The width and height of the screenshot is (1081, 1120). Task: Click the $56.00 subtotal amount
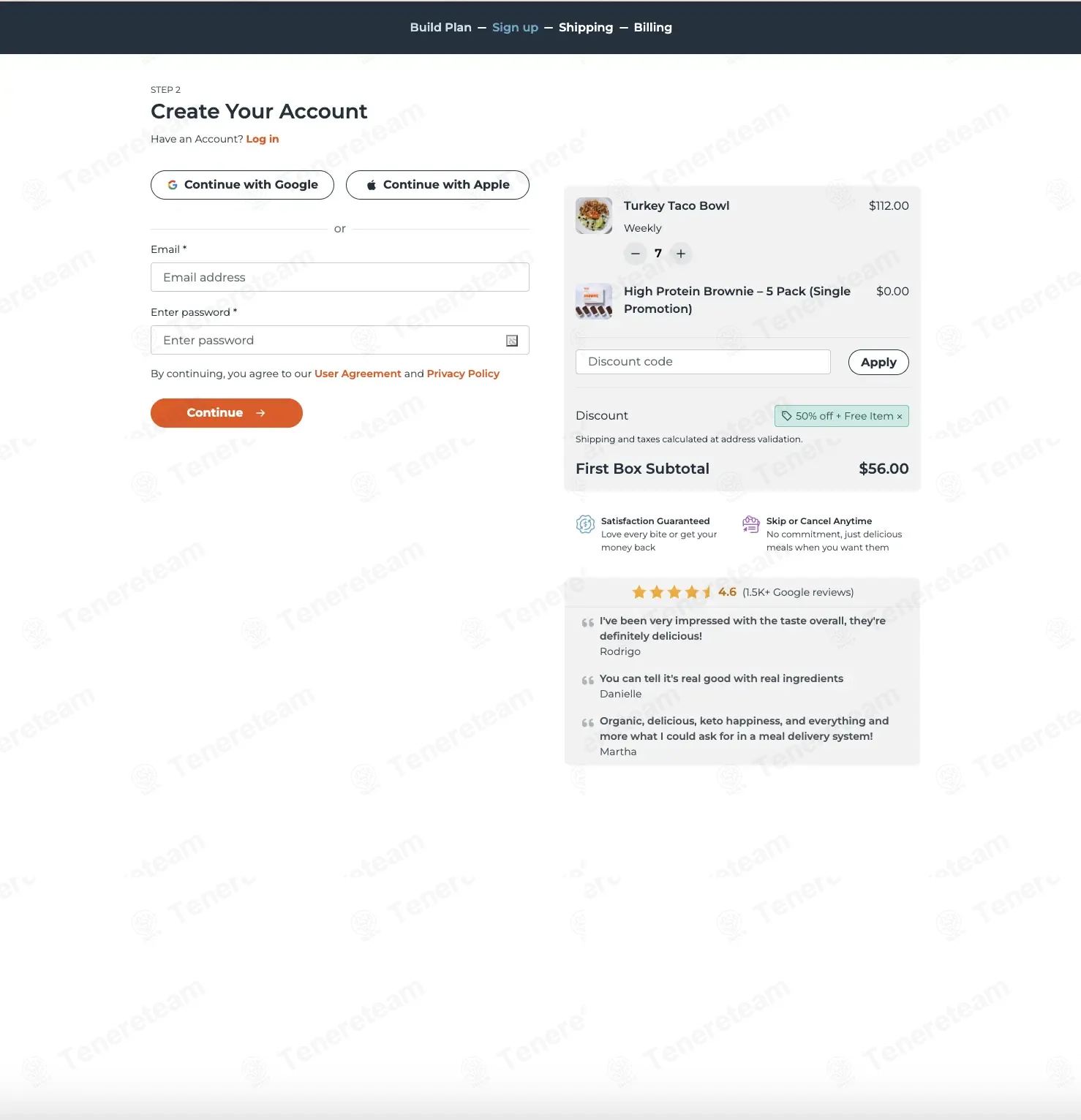tap(884, 469)
